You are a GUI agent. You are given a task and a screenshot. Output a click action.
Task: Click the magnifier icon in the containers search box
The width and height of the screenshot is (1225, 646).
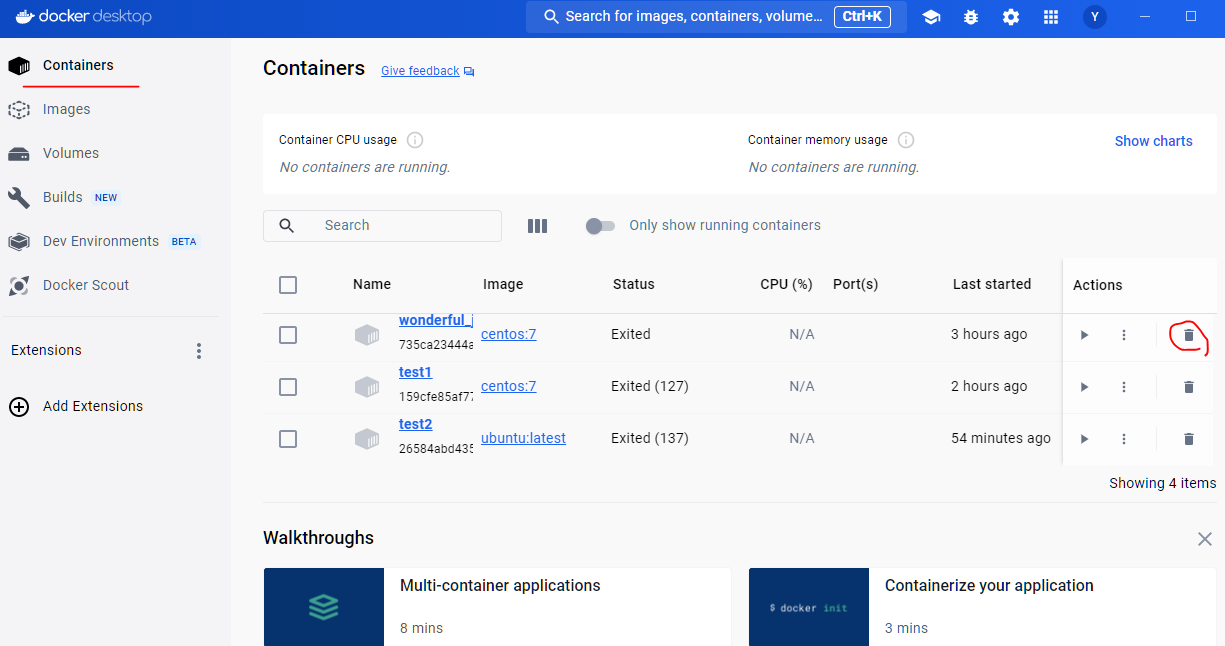tap(287, 226)
